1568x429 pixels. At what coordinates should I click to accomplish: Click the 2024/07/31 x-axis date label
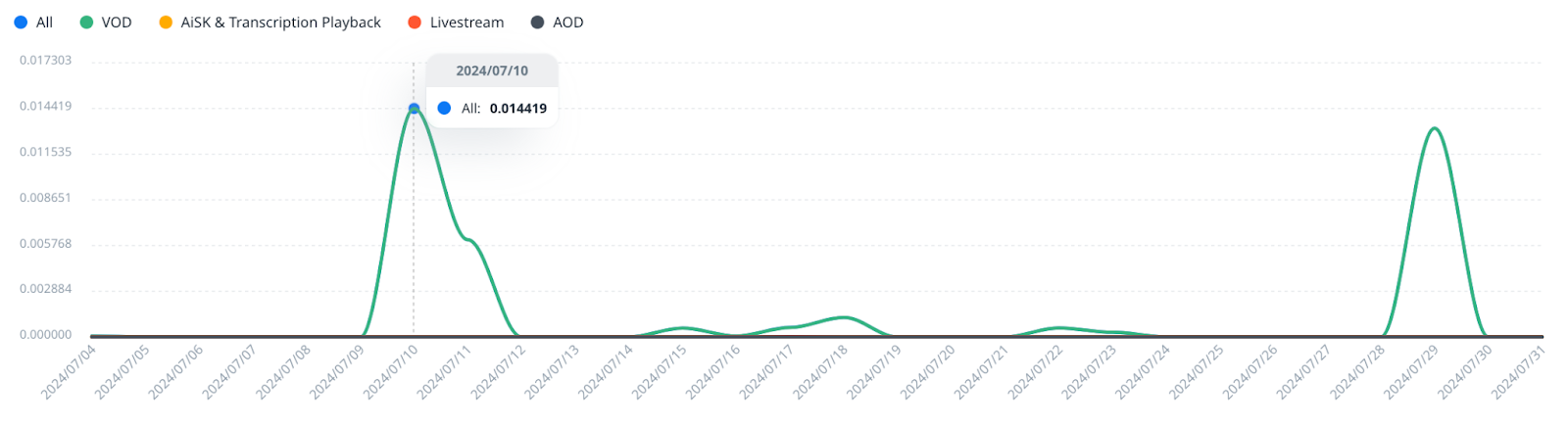pyautogui.click(x=1518, y=372)
